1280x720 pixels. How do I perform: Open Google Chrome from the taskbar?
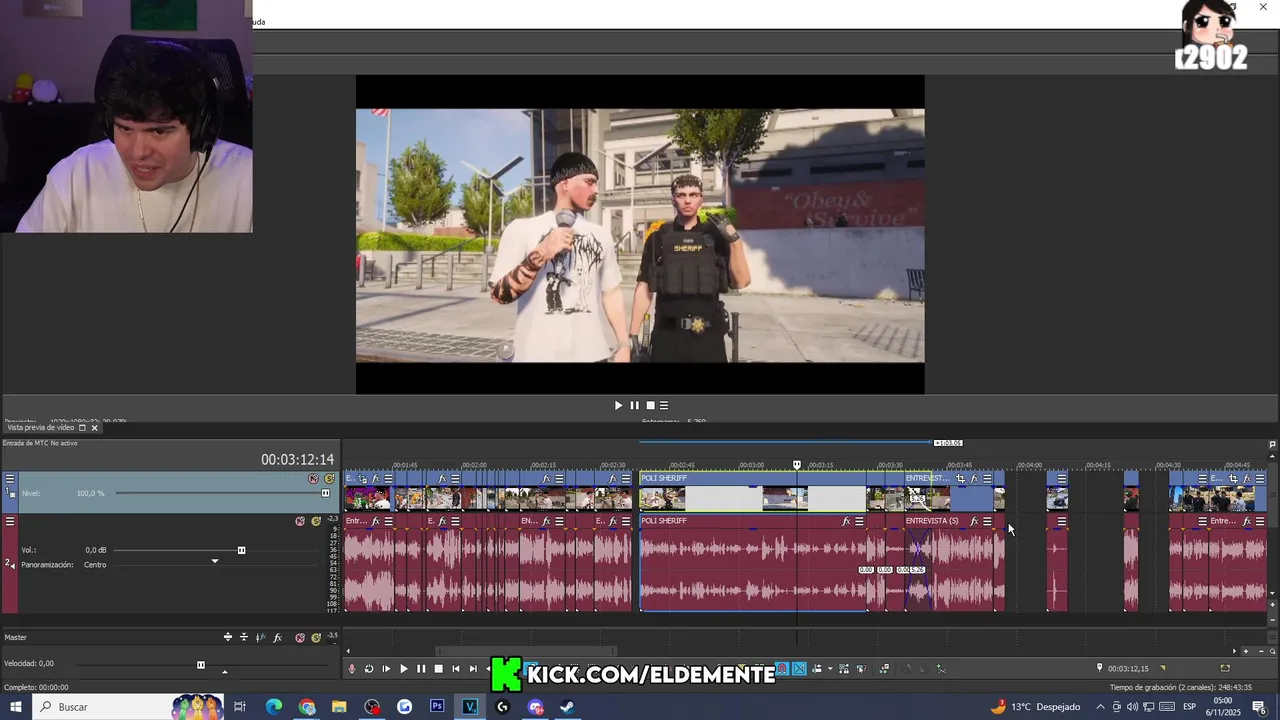coord(307,707)
